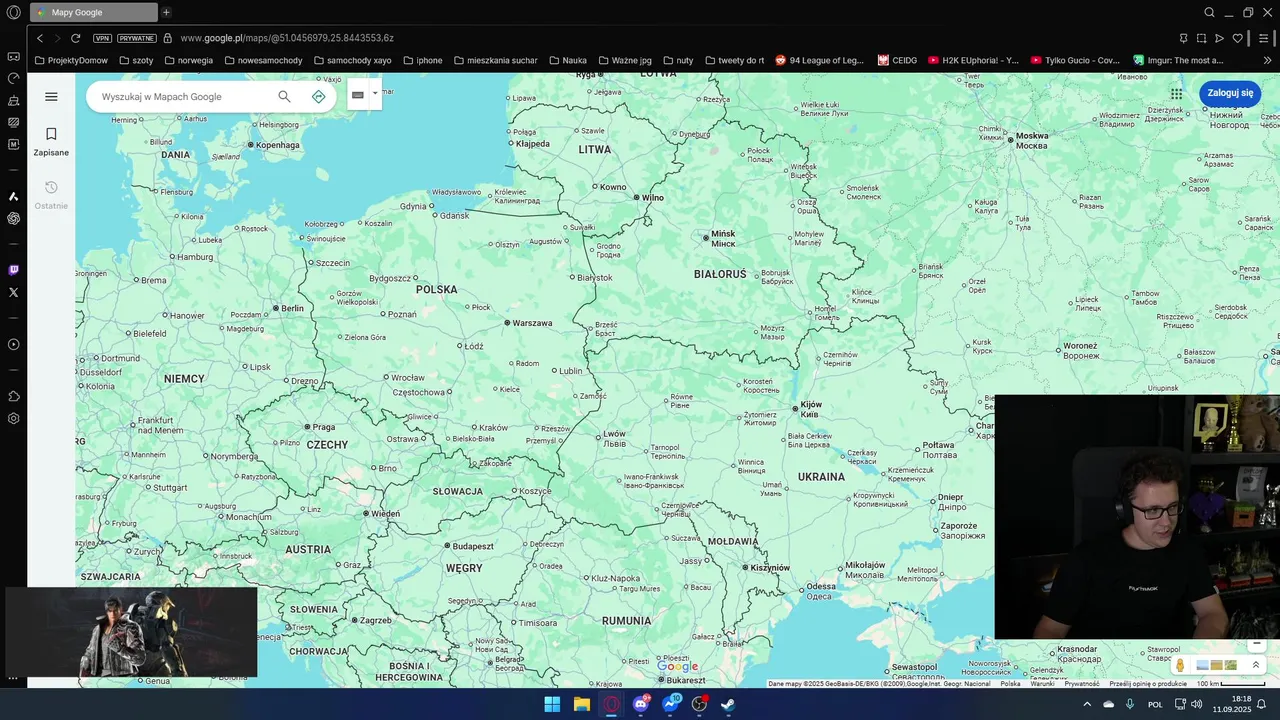The image size is (1280, 720).
Task: Click the Prywatność privacy link
Action: [1082, 684]
